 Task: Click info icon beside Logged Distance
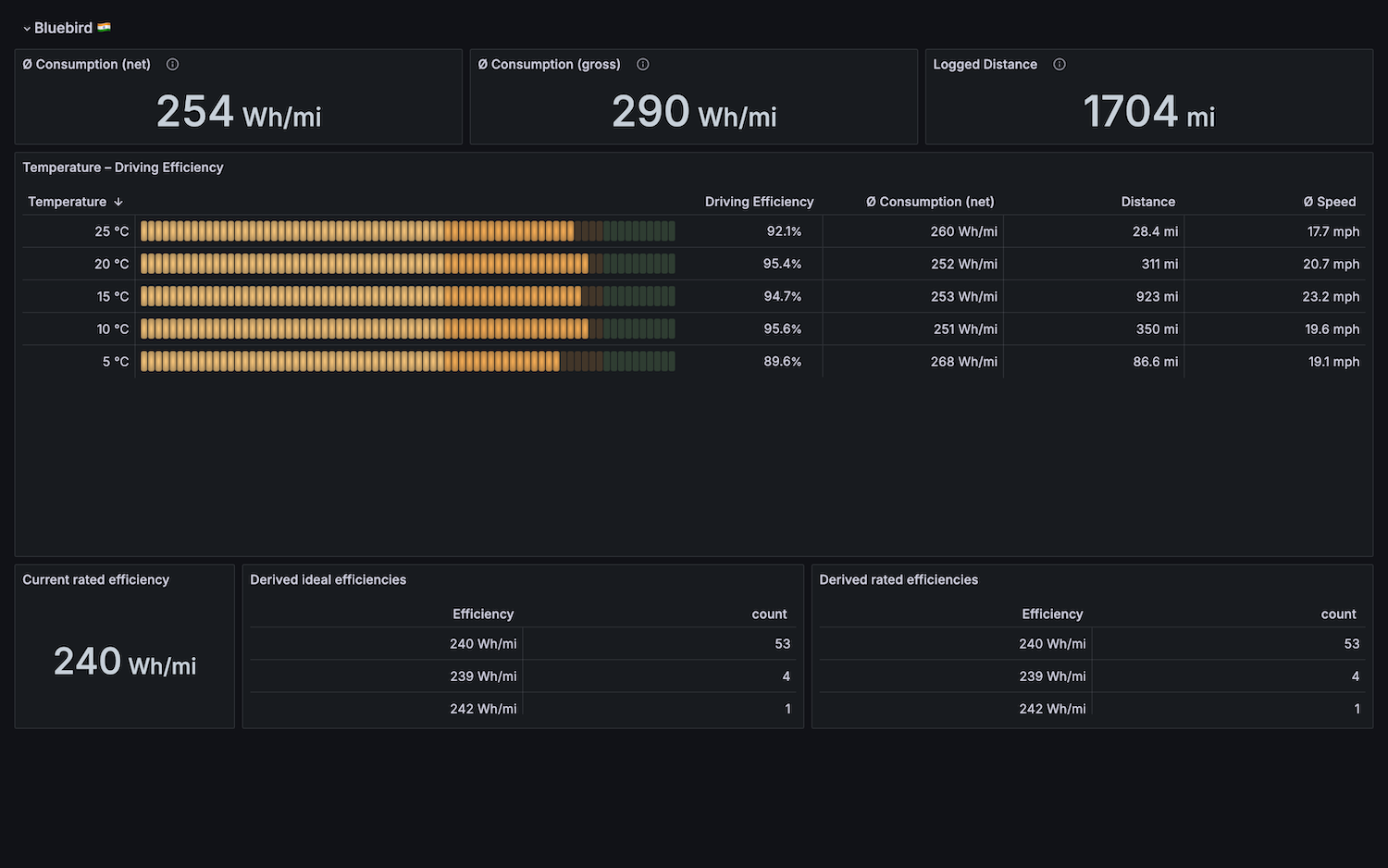[1060, 65]
